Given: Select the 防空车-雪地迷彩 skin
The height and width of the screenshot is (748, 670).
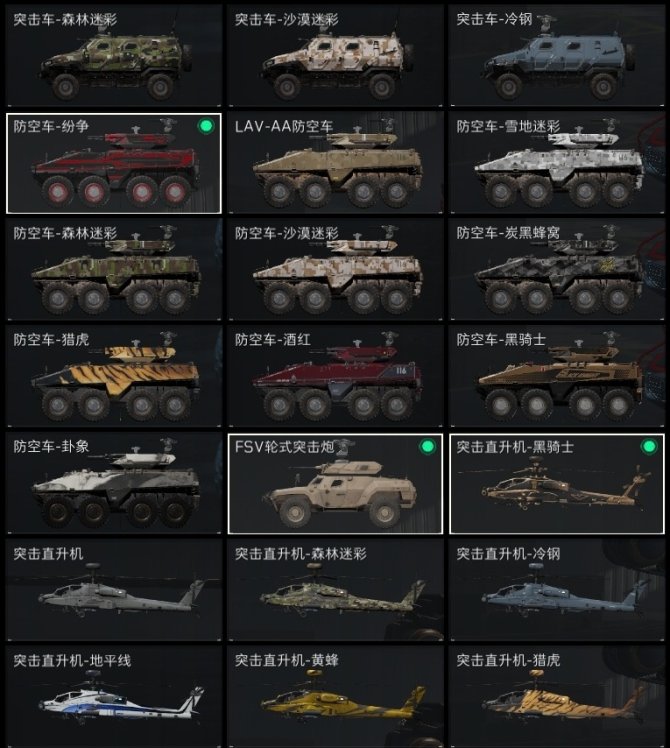Looking at the screenshot, I should 557,163.
